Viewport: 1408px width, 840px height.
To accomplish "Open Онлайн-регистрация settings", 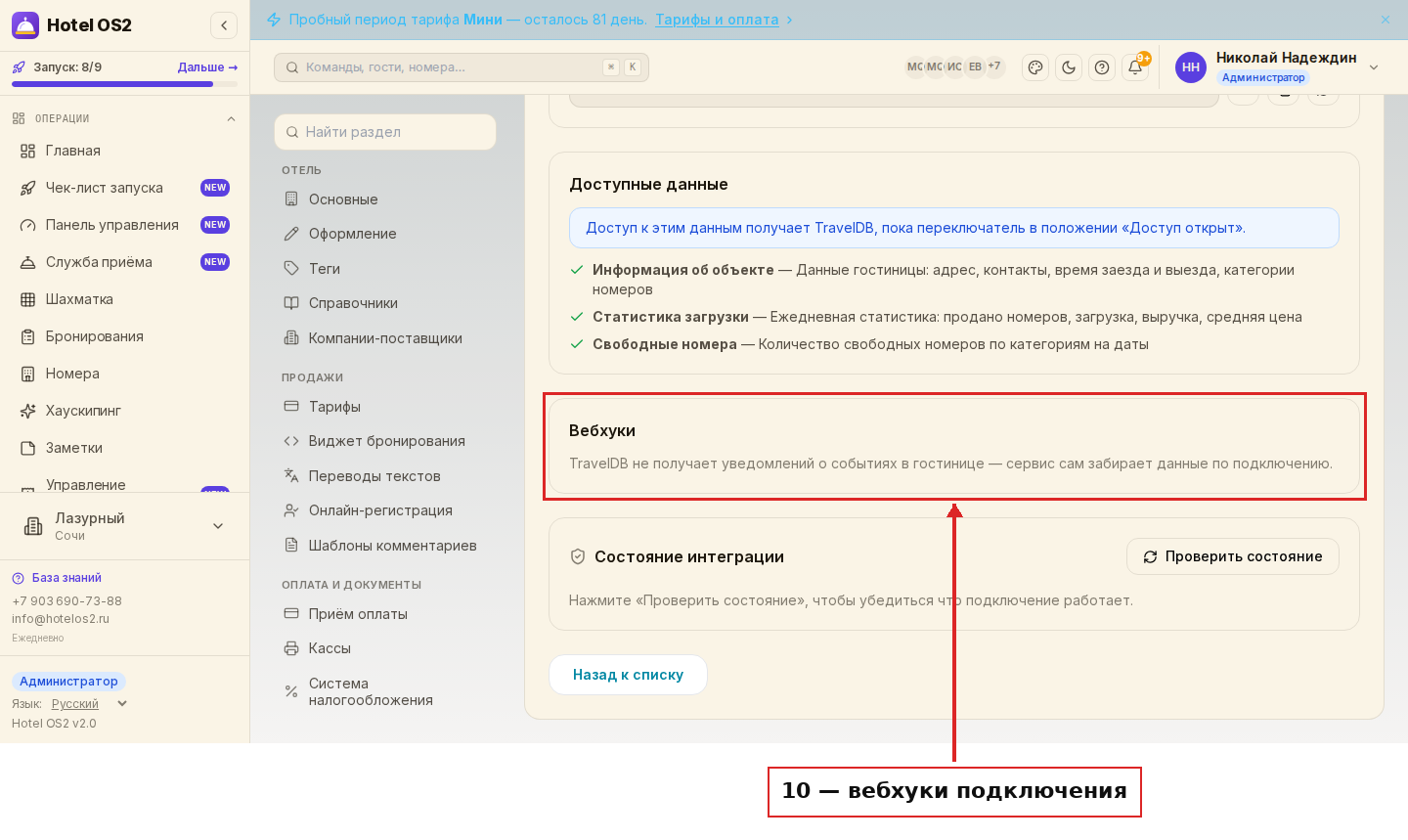I will click(385, 510).
